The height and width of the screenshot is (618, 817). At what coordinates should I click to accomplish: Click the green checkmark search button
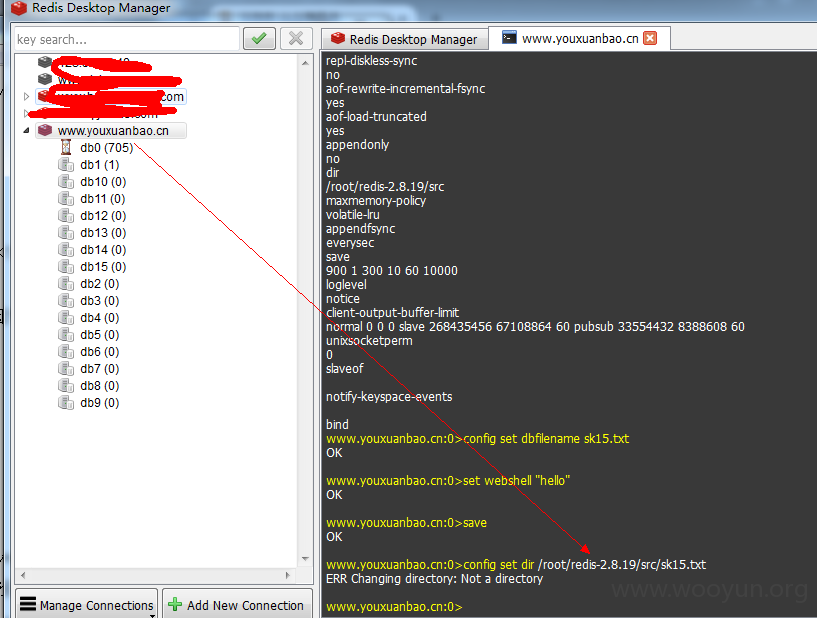coord(259,39)
